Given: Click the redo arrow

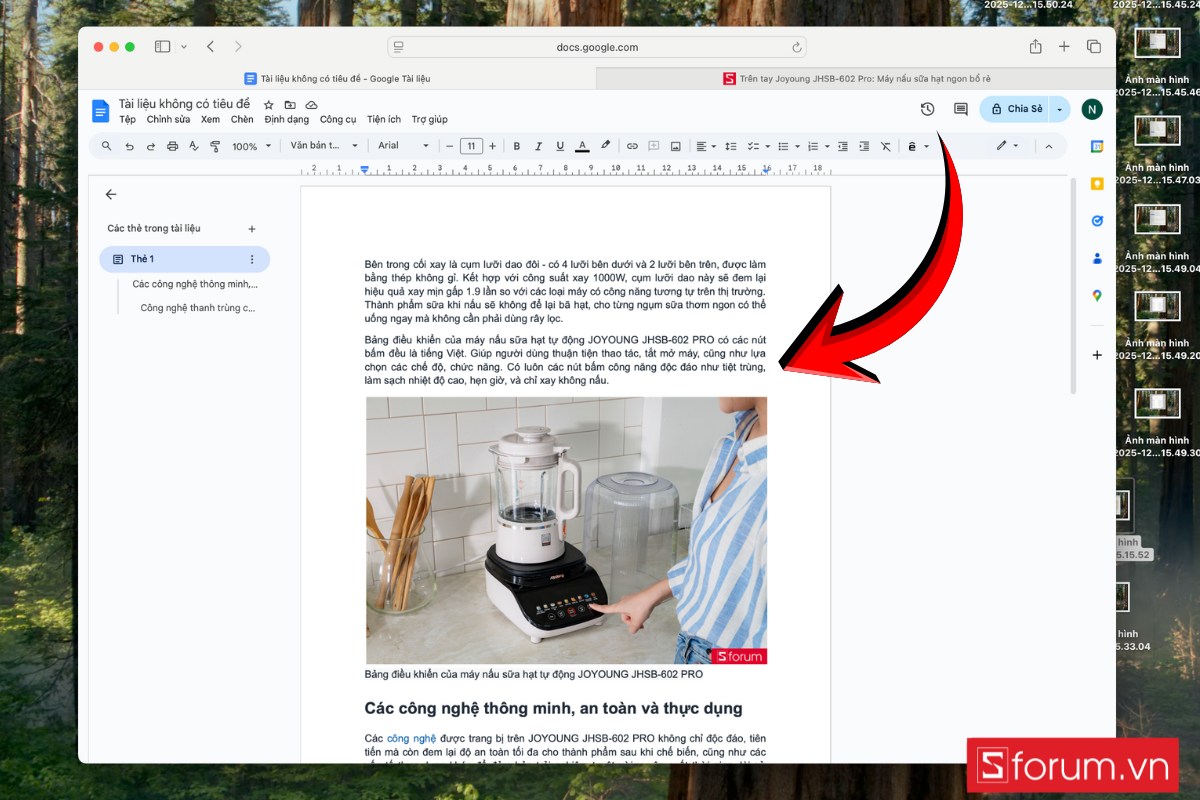Looking at the screenshot, I should pos(151,146).
